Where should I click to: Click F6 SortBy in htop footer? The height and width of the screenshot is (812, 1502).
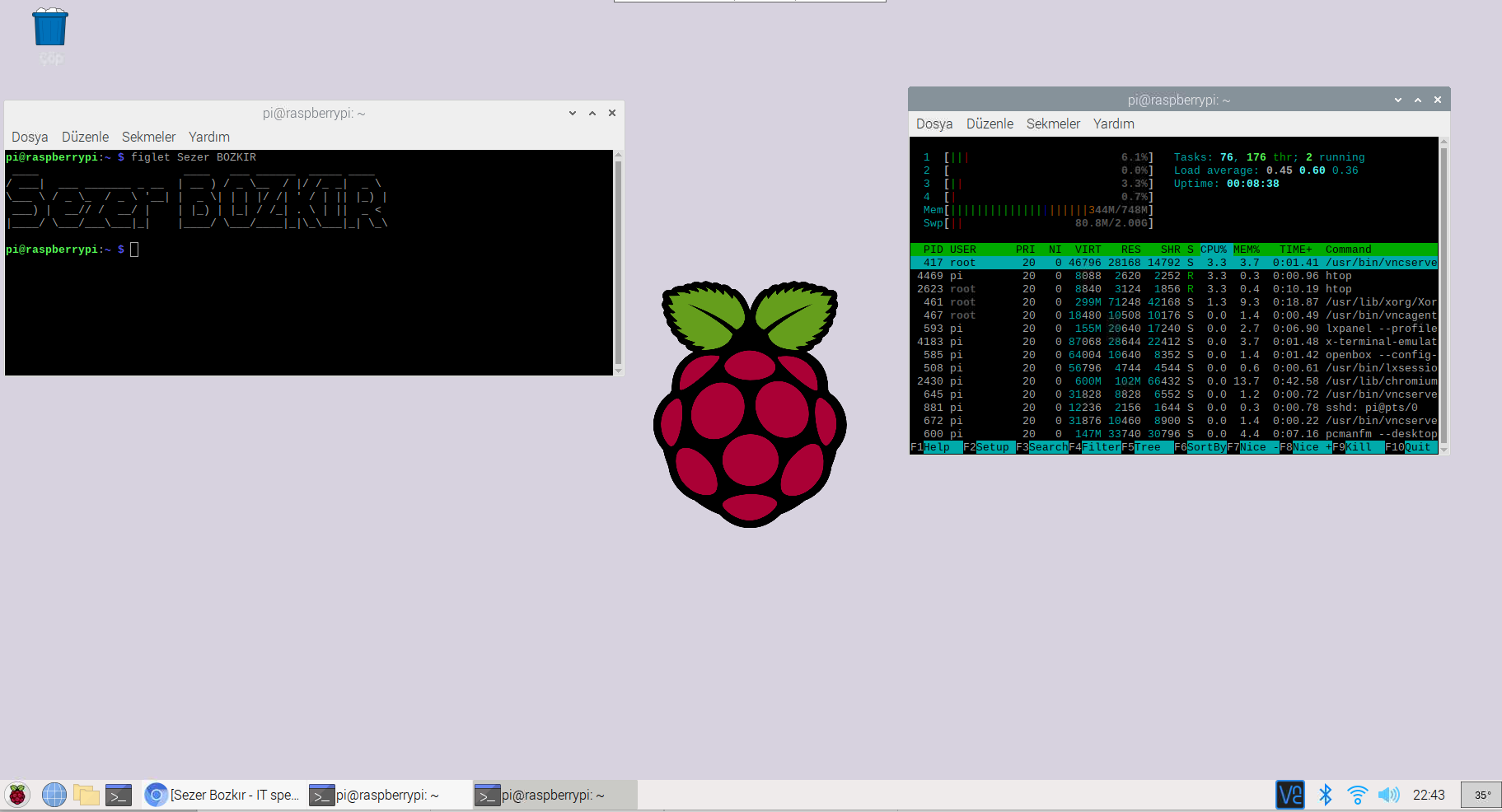point(1200,447)
